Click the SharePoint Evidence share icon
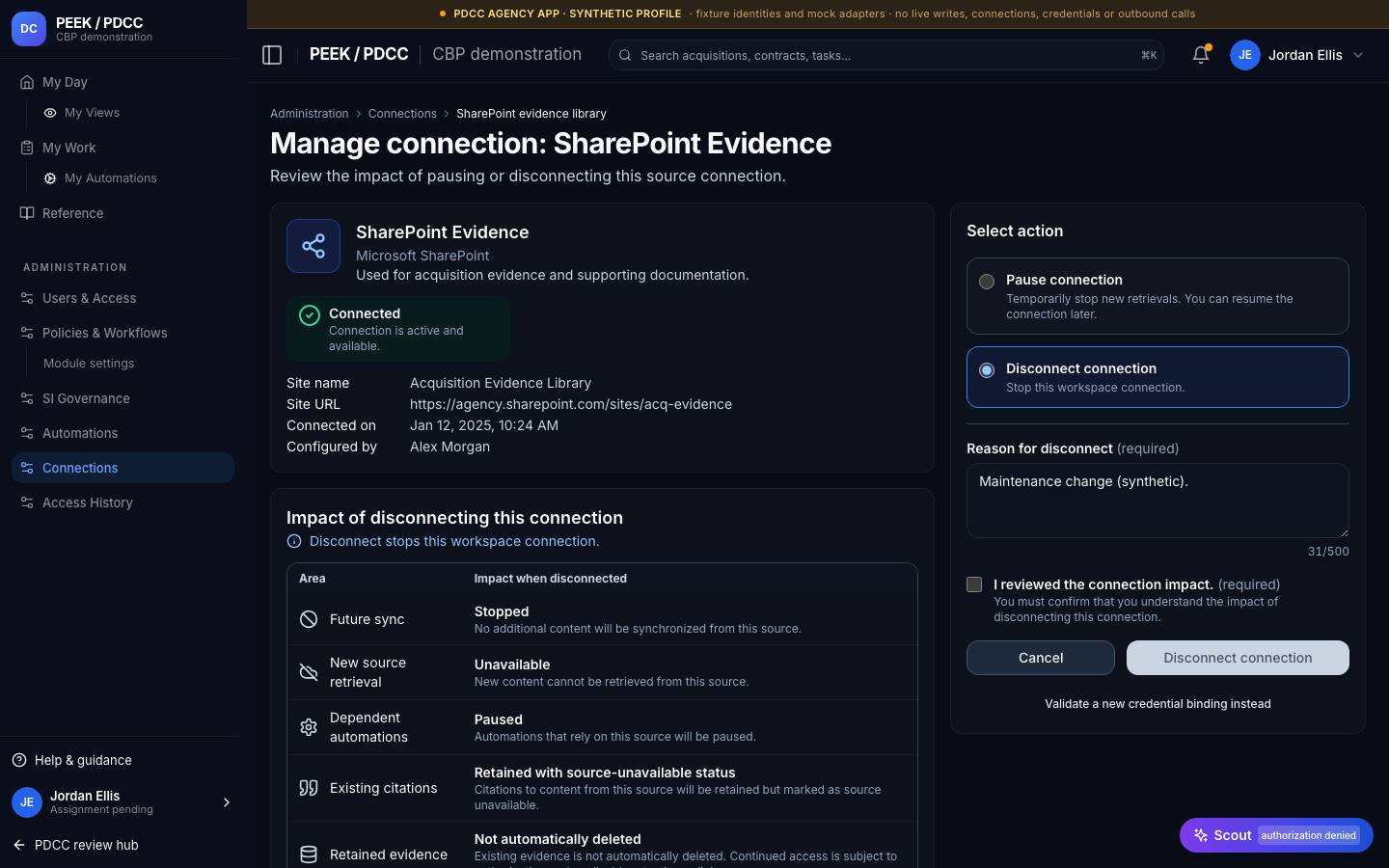 coord(313,246)
